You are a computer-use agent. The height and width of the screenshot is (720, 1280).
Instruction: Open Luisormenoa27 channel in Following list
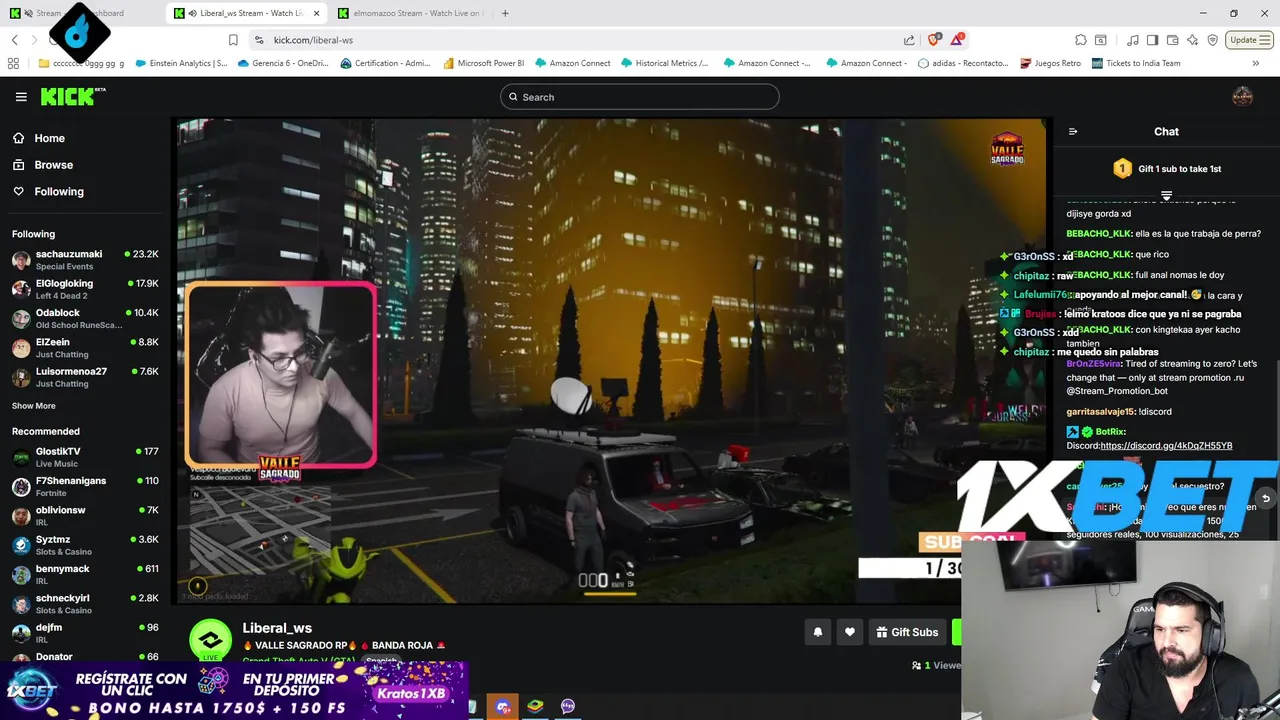tap(85, 377)
